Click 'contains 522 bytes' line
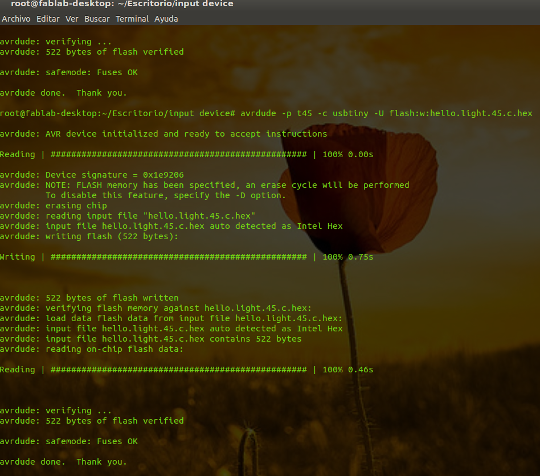Viewport: 540px width, 476px height. click(151, 339)
